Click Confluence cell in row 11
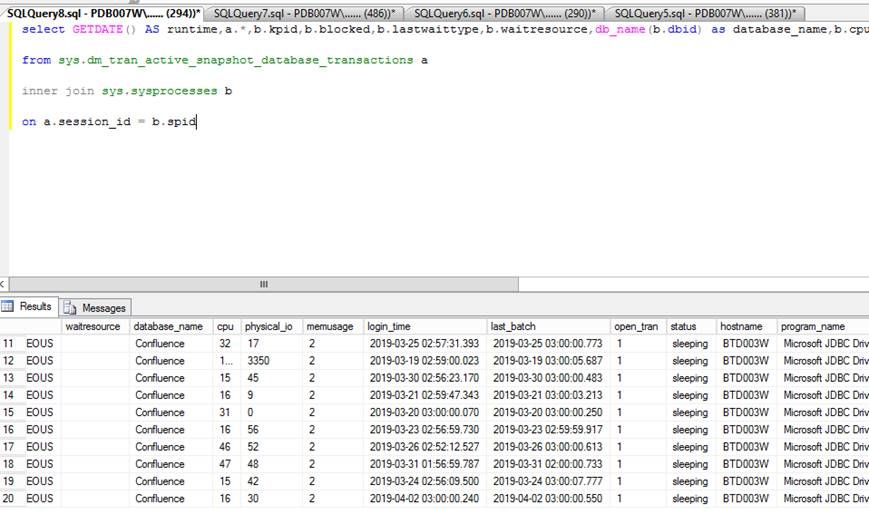 pyautogui.click(x=160, y=344)
